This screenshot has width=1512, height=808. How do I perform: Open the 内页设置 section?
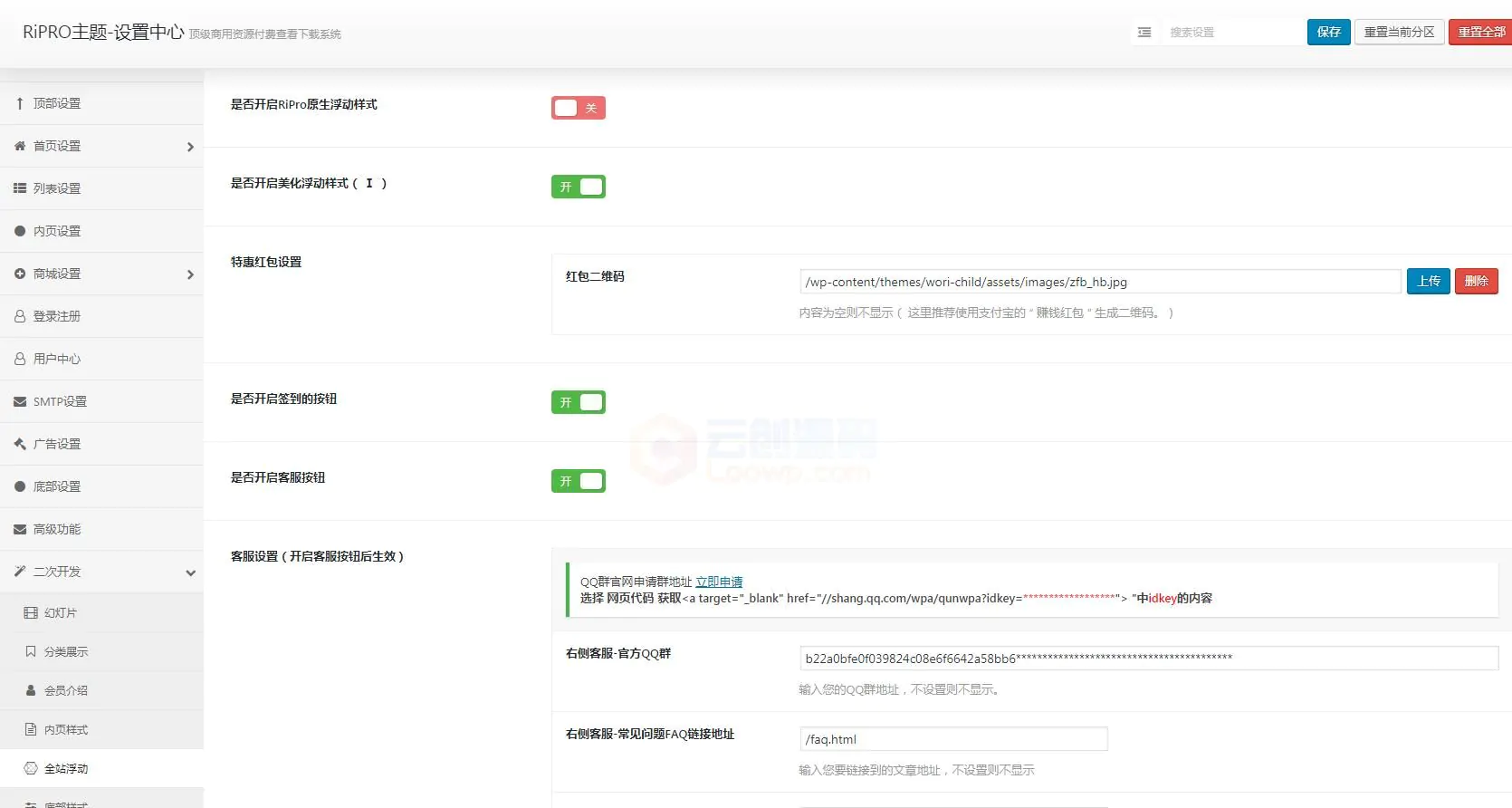coord(101,231)
